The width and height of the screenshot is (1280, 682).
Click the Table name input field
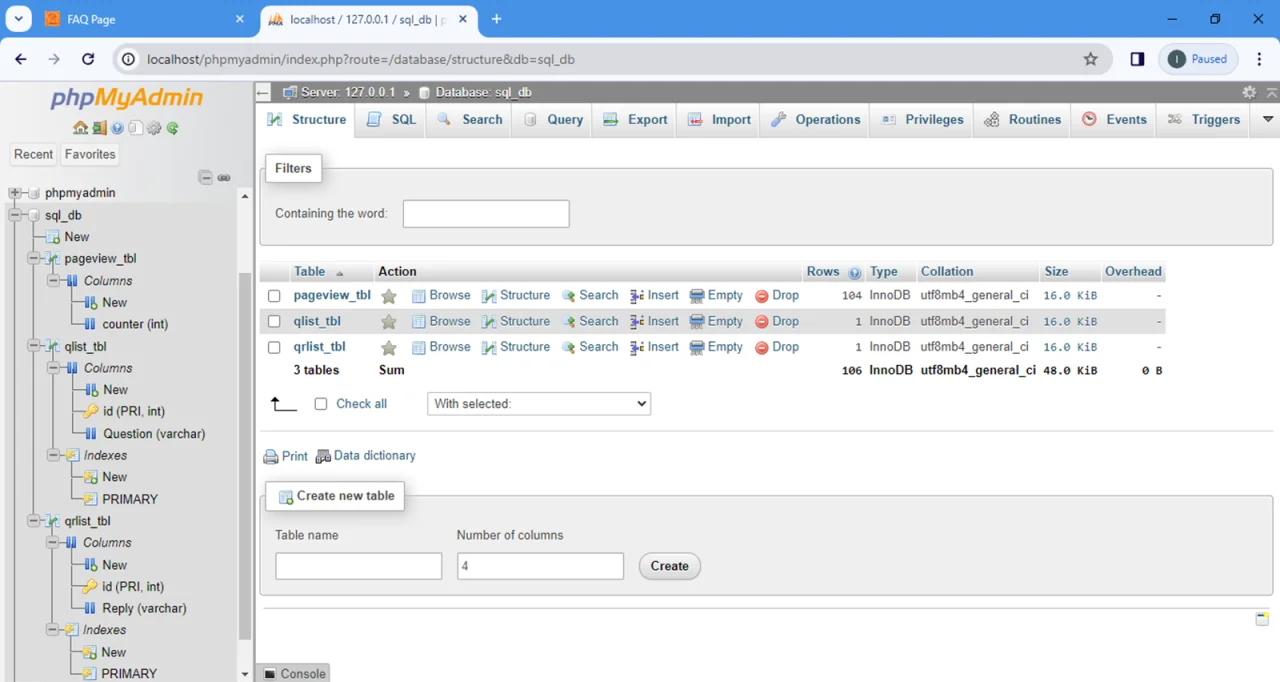(358, 566)
